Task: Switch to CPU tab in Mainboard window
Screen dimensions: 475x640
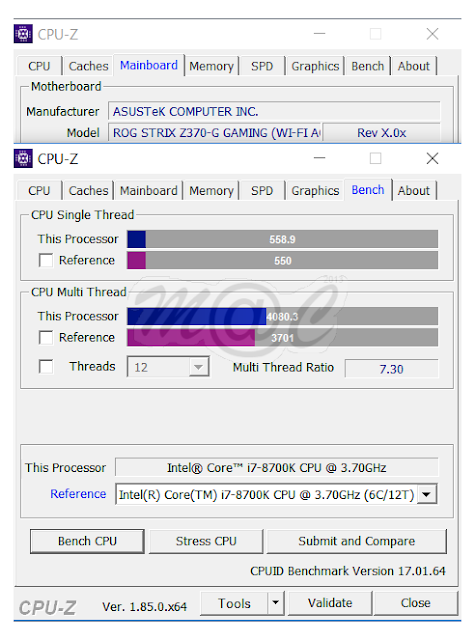Action: (x=39, y=66)
